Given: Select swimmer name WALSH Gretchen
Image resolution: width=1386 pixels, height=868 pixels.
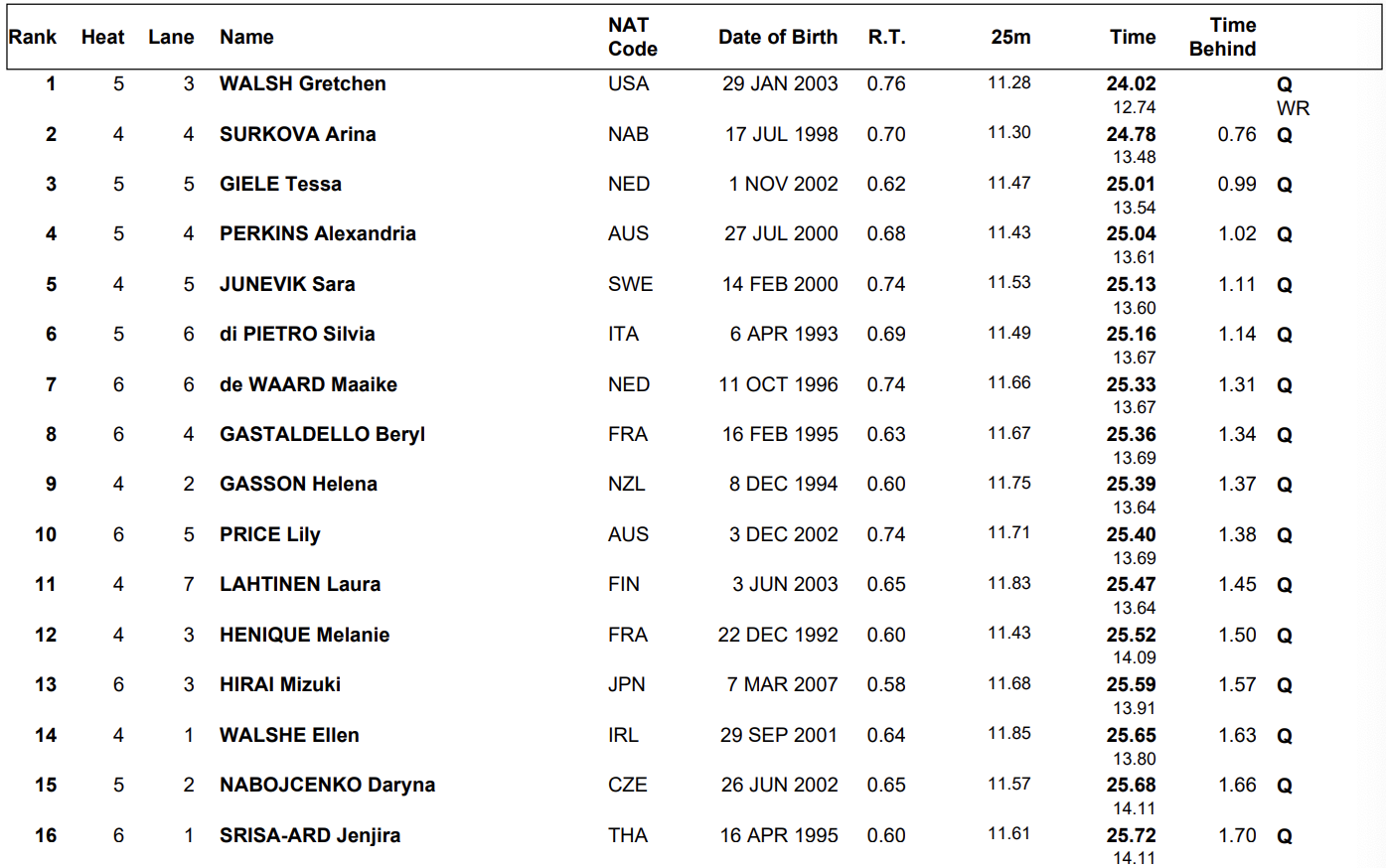Looking at the screenshot, I should tap(302, 83).
